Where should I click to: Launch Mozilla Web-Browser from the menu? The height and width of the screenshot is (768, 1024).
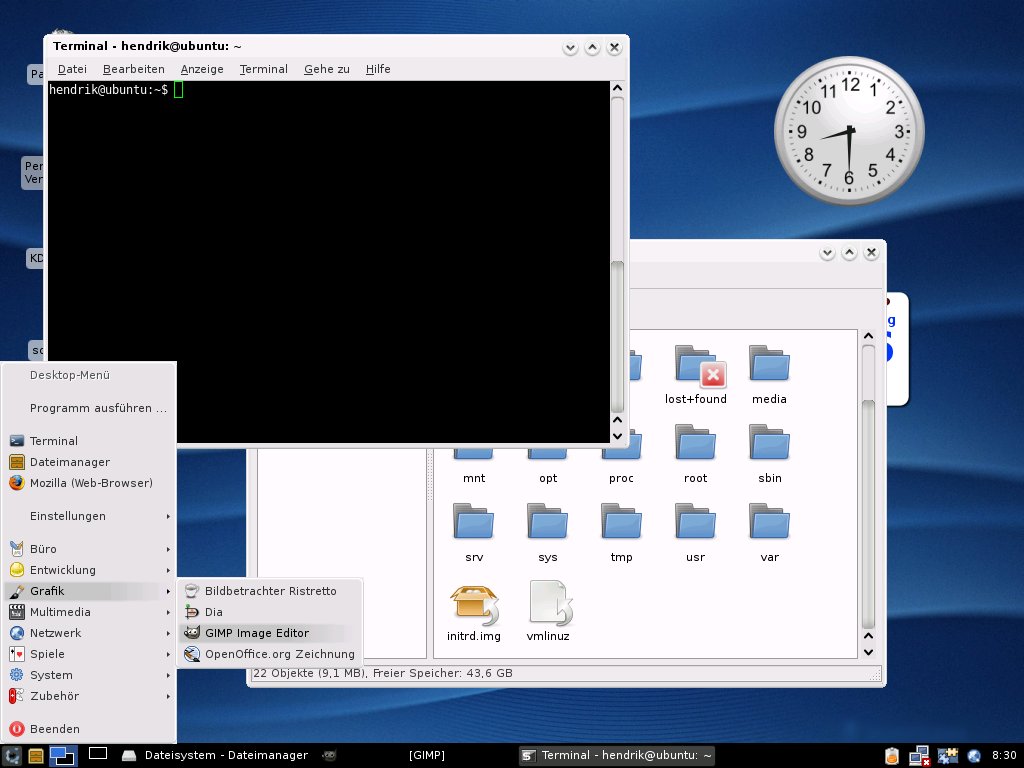(x=89, y=483)
